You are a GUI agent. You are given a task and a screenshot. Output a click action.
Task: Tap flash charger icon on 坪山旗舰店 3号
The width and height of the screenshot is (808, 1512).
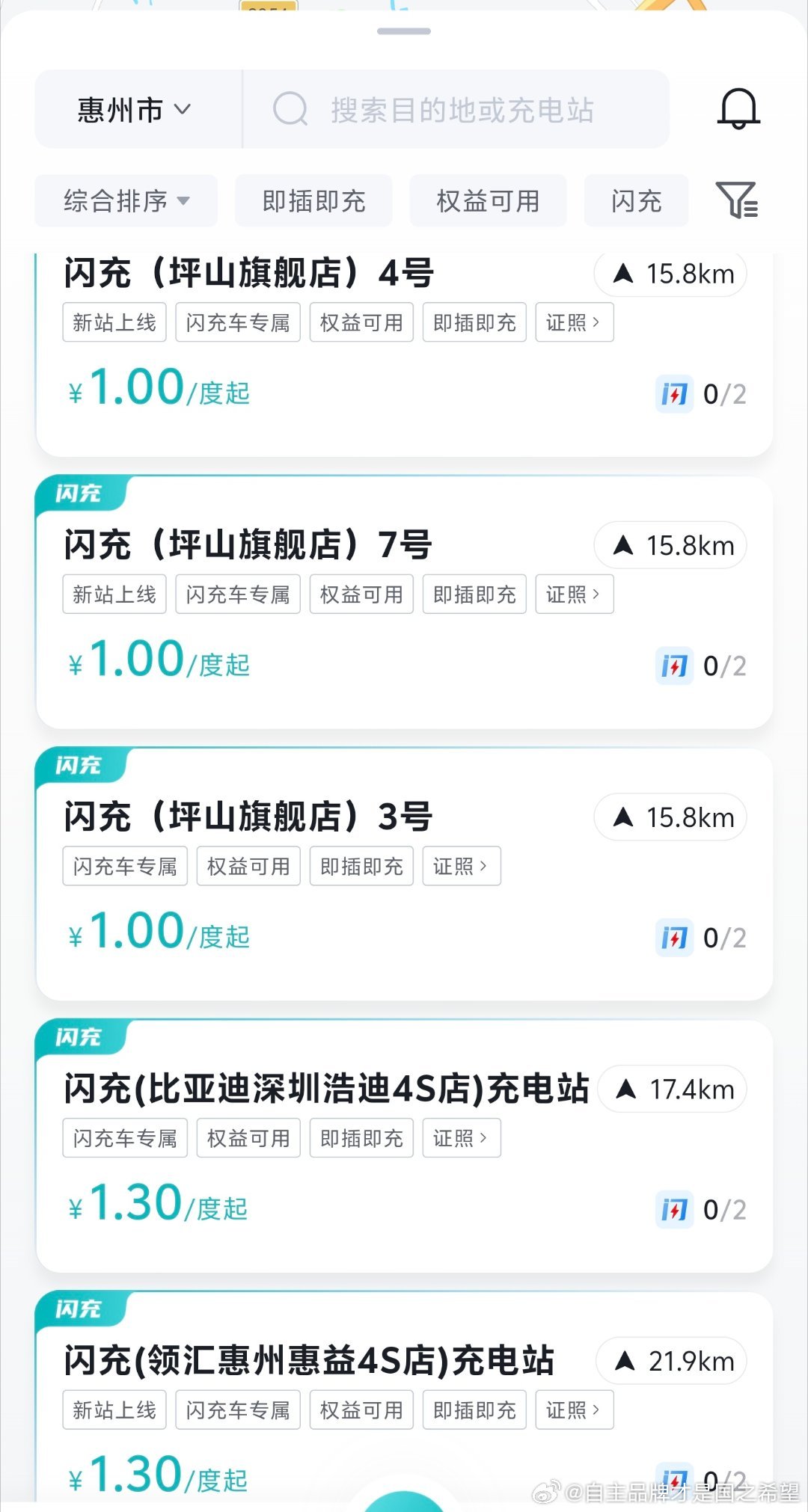coord(674,938)
